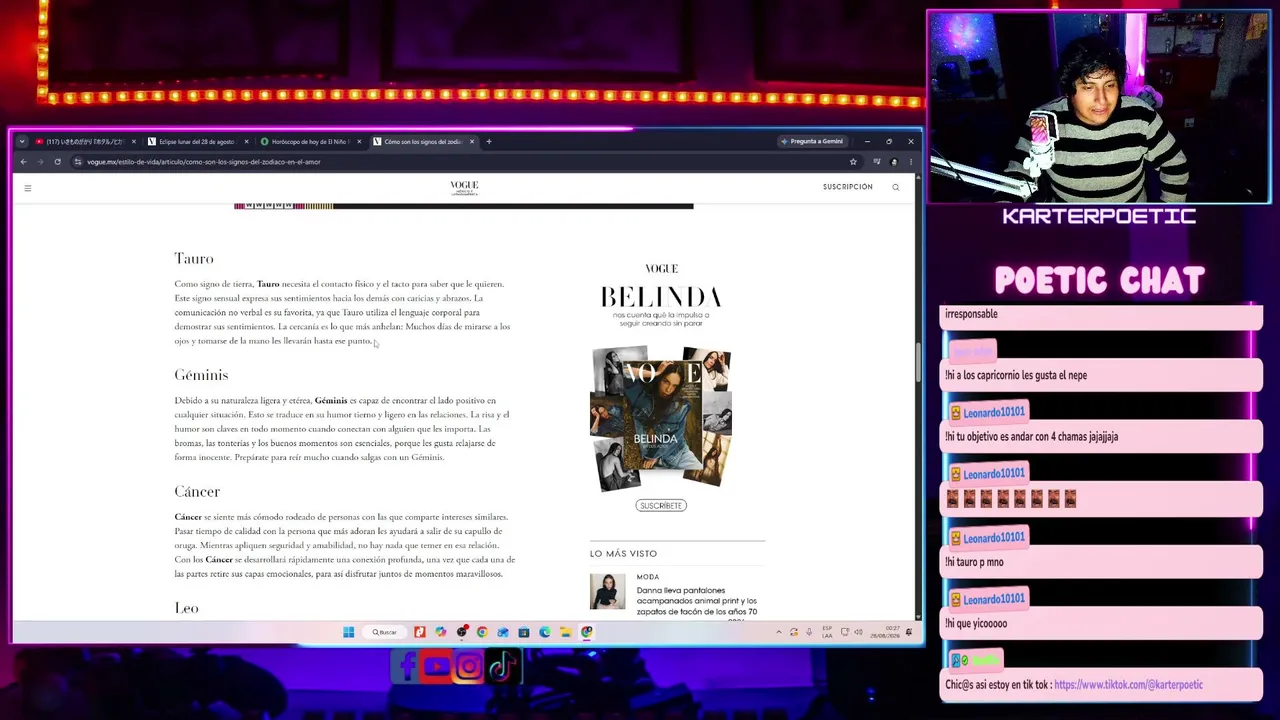Image resolution: width=1280 pixels, height=720 pixels.
Task: Go forward in browser history
Action: pyautogui.click(x=40, y=162)
